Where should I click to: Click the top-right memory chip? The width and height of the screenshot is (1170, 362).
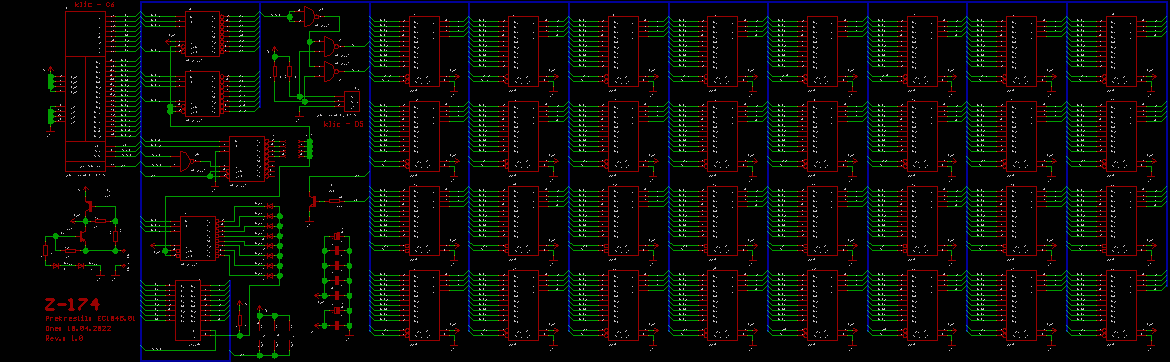pyautogui.click(x=1121, y=51)
